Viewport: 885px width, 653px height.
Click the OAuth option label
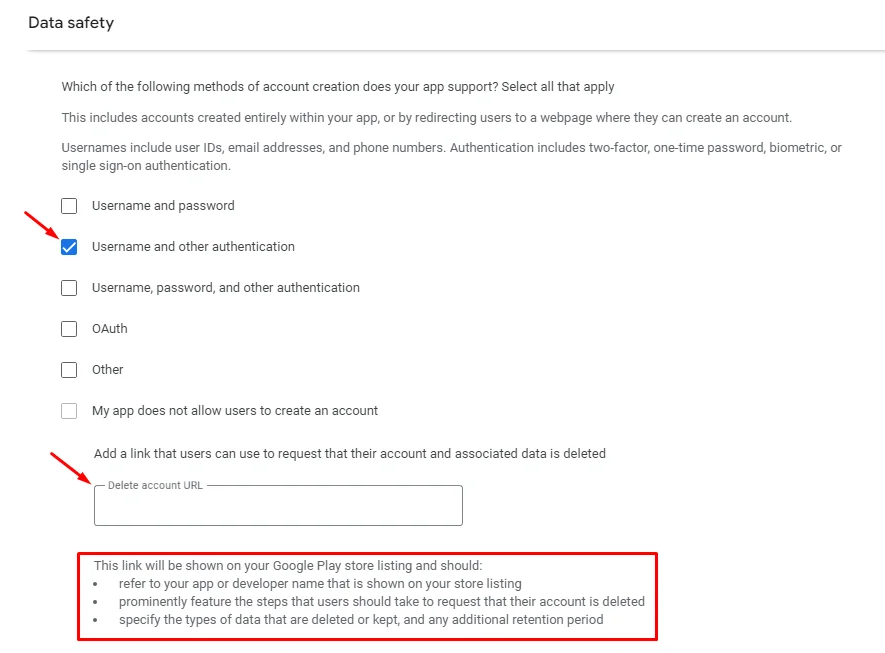(x=109, y=328)
